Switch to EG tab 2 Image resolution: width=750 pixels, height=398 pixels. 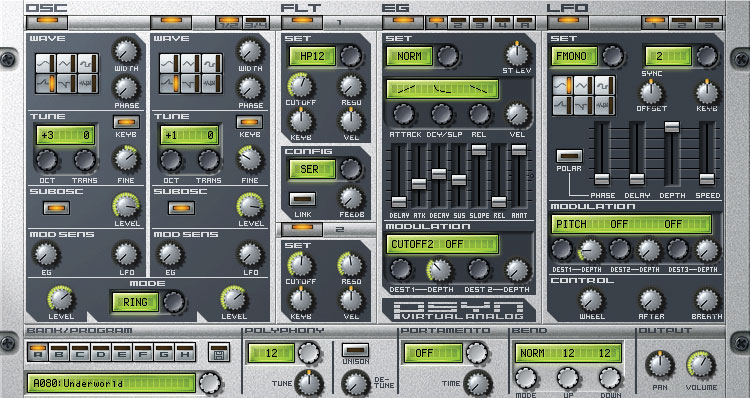[458, 22]
